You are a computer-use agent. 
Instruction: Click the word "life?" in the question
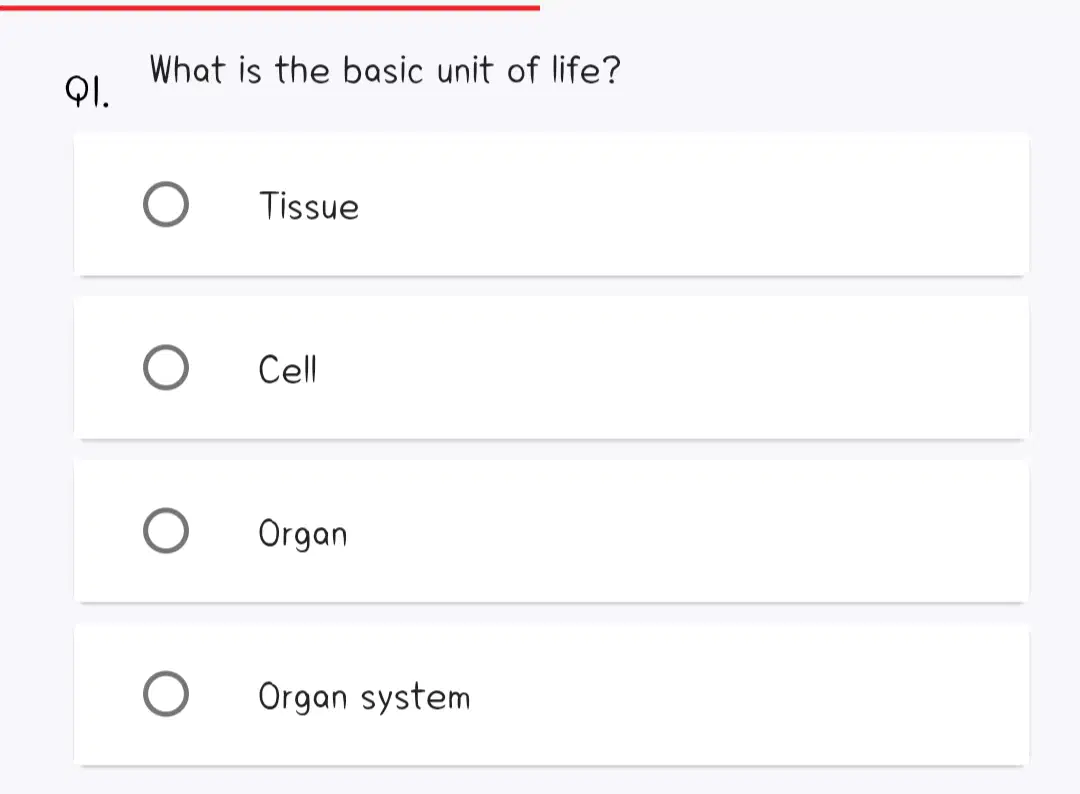click(586, 70)
